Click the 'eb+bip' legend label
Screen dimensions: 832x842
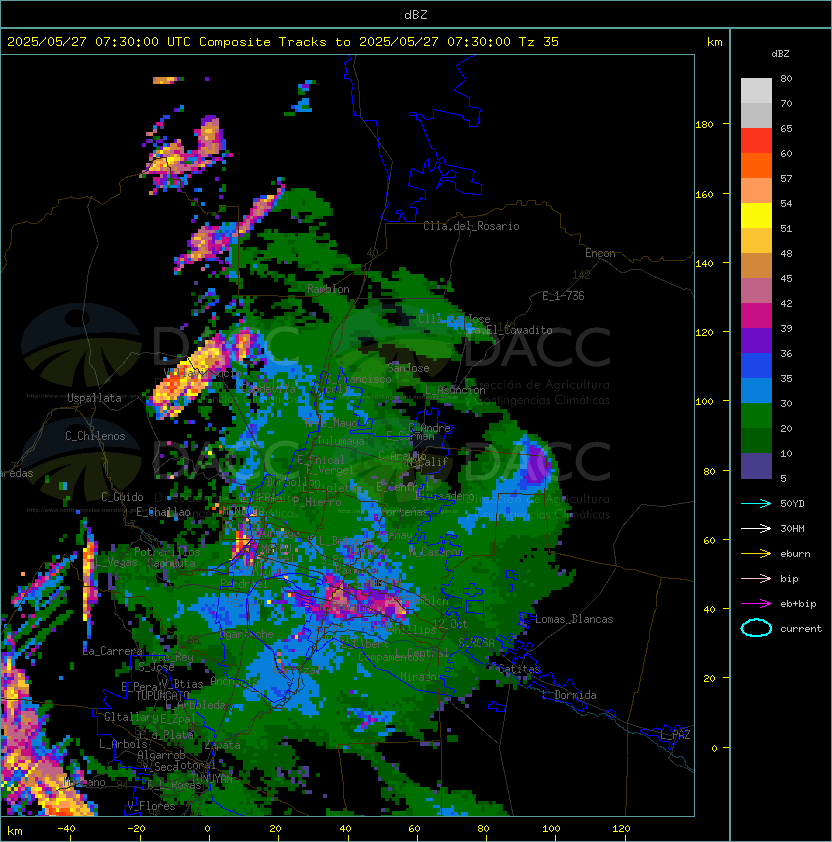(798, 604)
